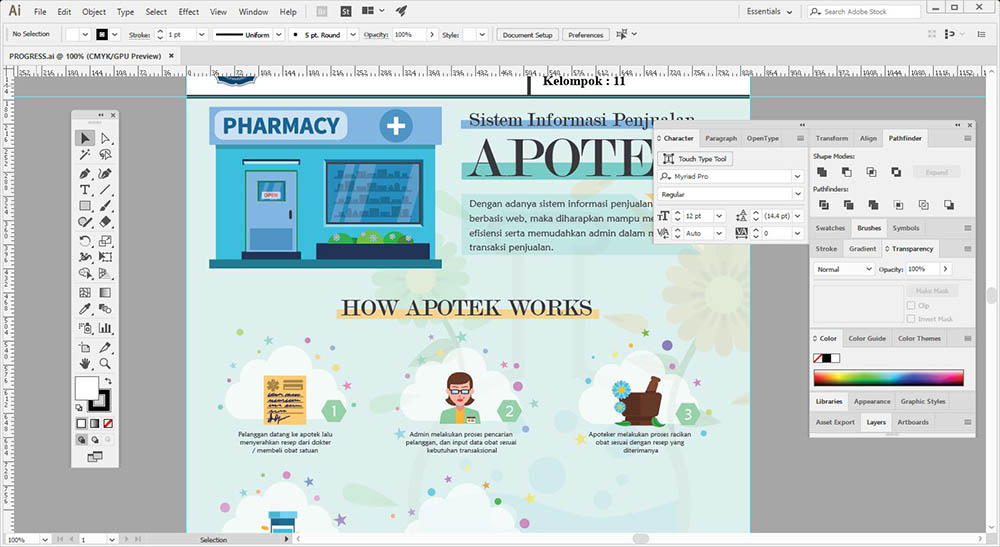1000x547 pixels.
Task: Pick a color from the spectrum bar
Action: [x=888, y=377]
